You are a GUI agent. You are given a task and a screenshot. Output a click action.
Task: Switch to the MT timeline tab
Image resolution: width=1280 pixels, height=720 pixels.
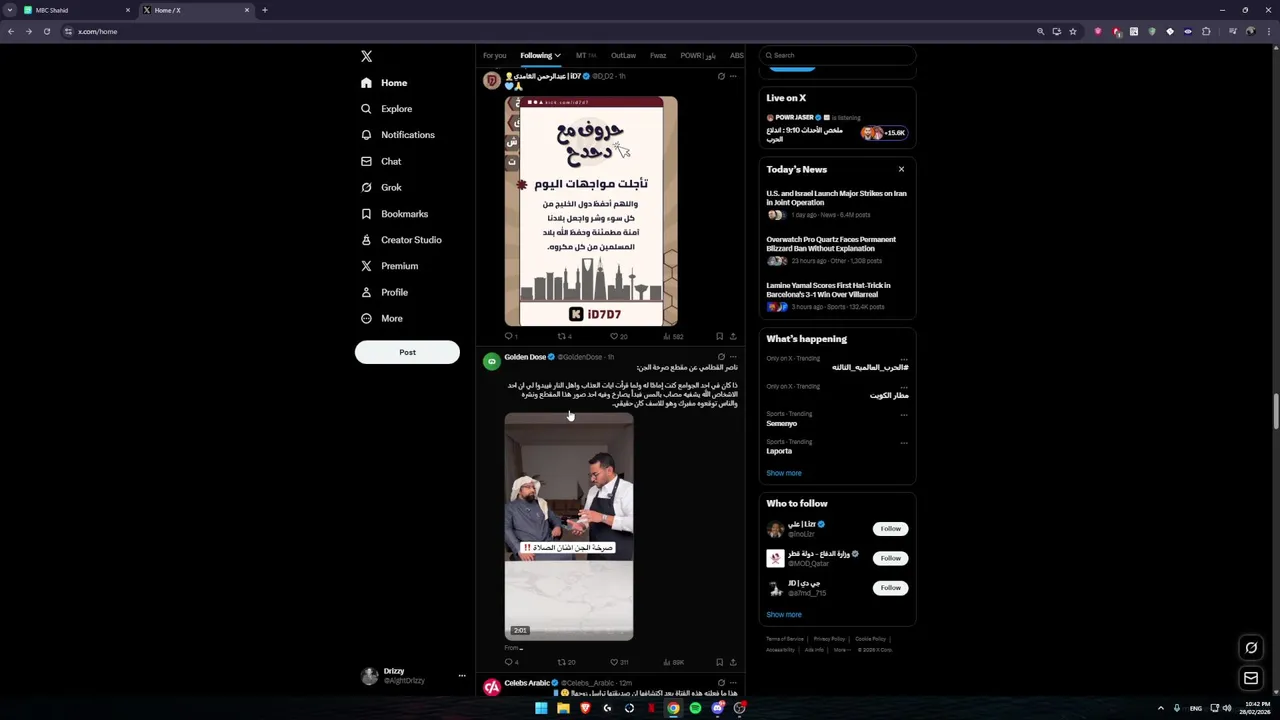tap(585, 56)
